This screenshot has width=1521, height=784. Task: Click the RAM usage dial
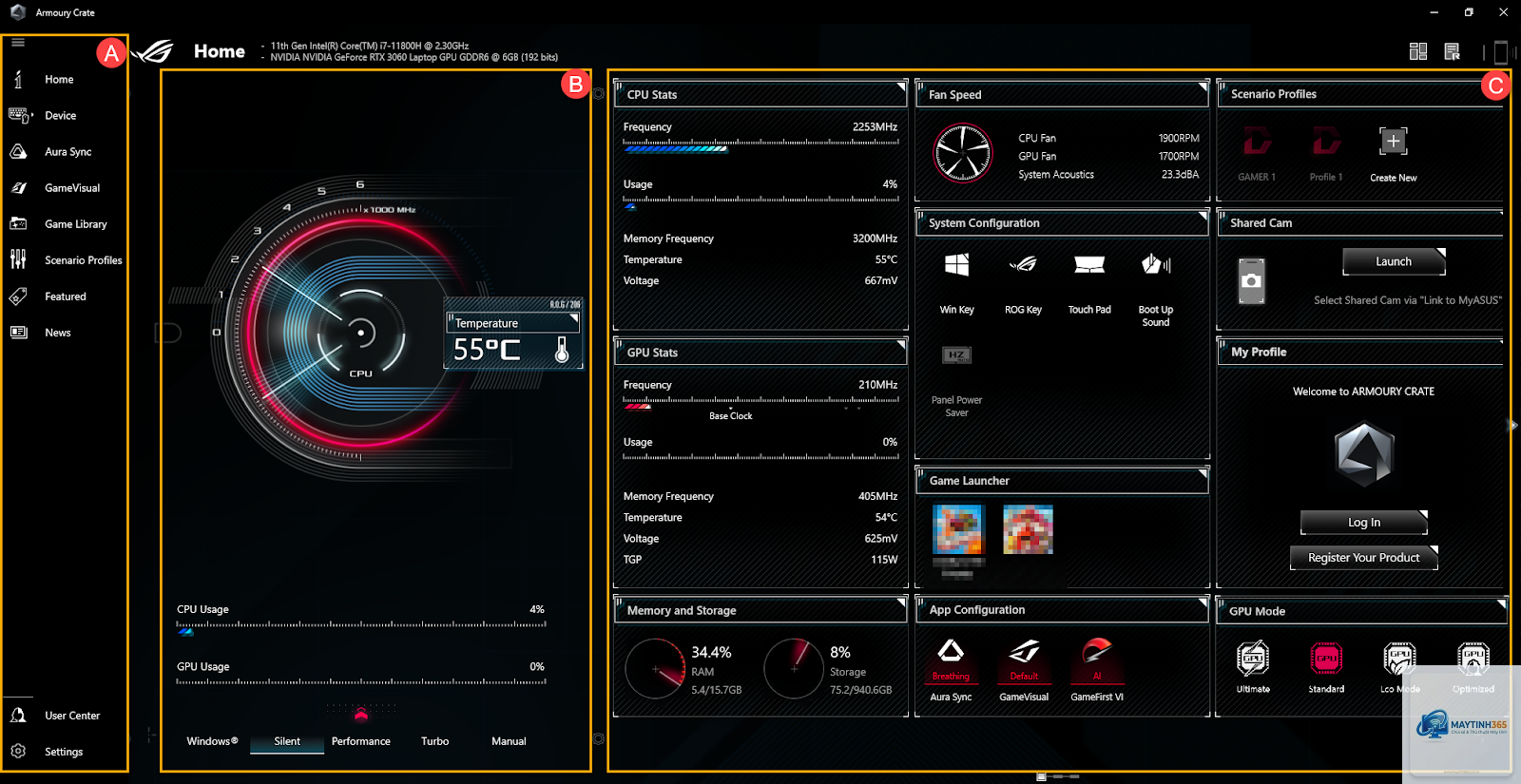point(655,669)
